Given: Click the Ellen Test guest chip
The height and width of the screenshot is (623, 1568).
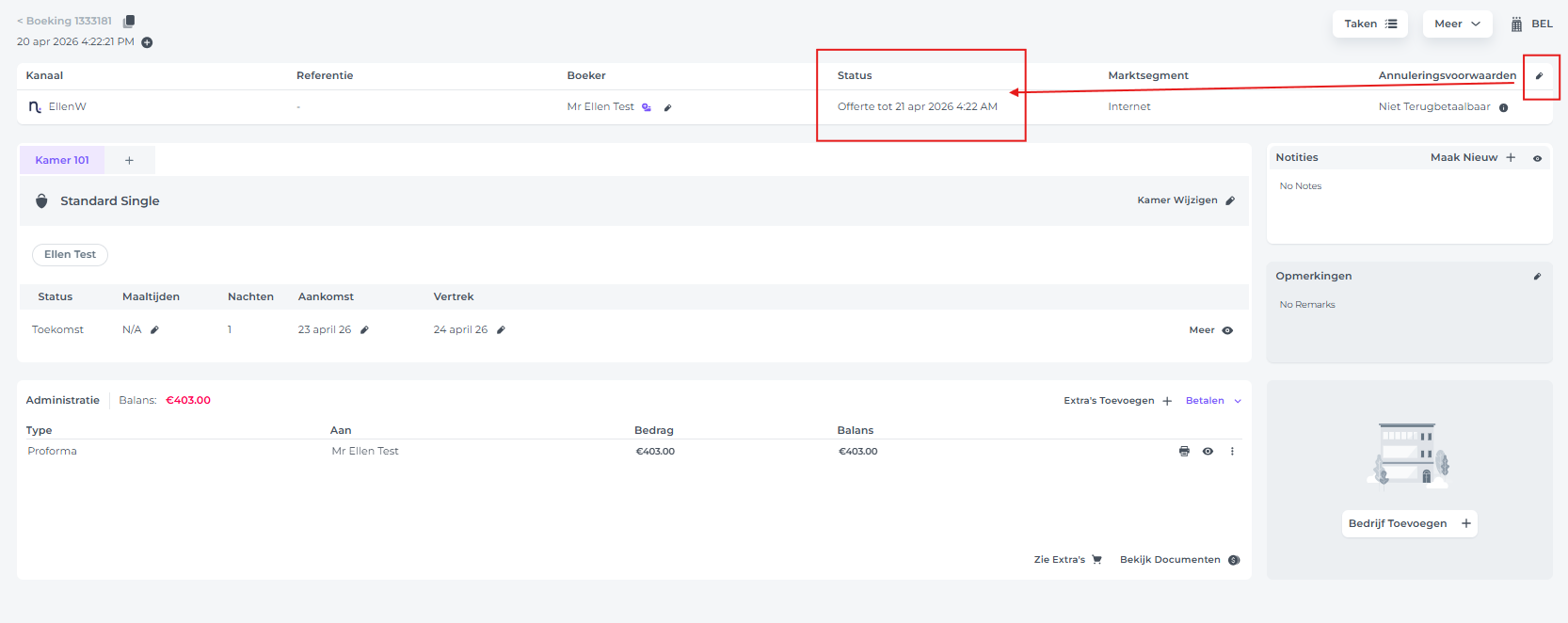Looking at the screenshot, I should point(70,255).
